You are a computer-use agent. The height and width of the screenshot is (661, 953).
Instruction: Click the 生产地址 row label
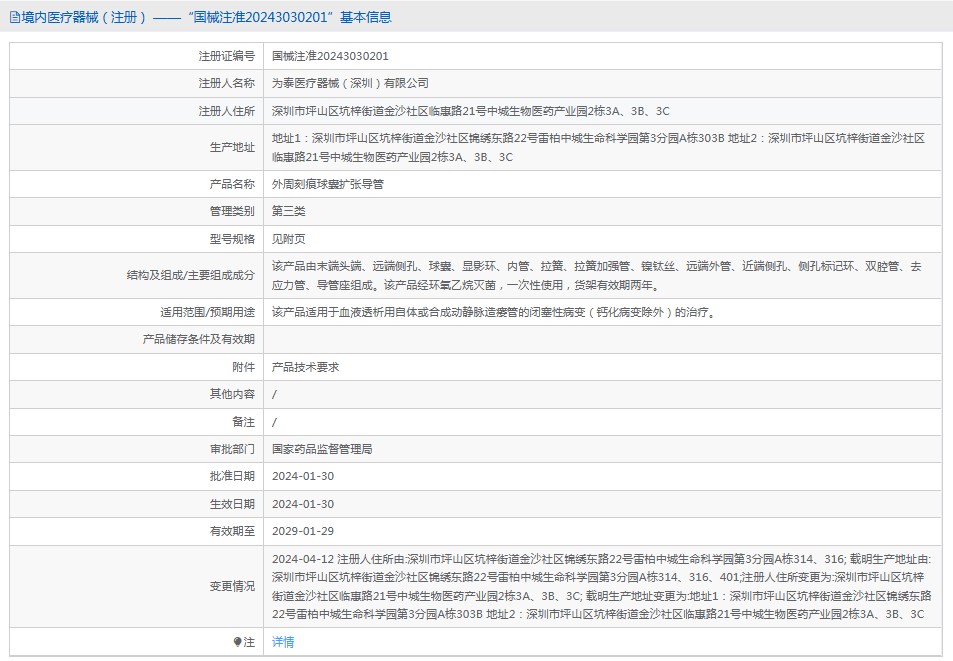(232, 147)
